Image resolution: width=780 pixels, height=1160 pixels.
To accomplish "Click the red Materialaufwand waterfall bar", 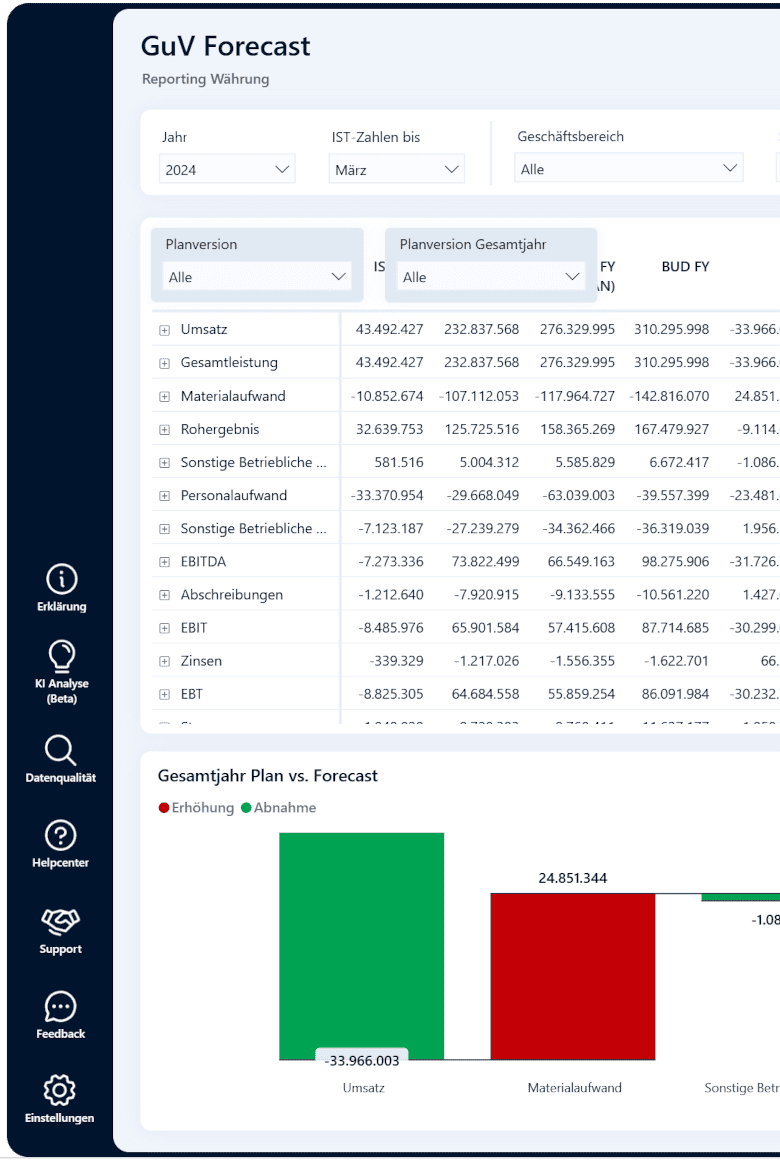I will click(x=573, y=977).
